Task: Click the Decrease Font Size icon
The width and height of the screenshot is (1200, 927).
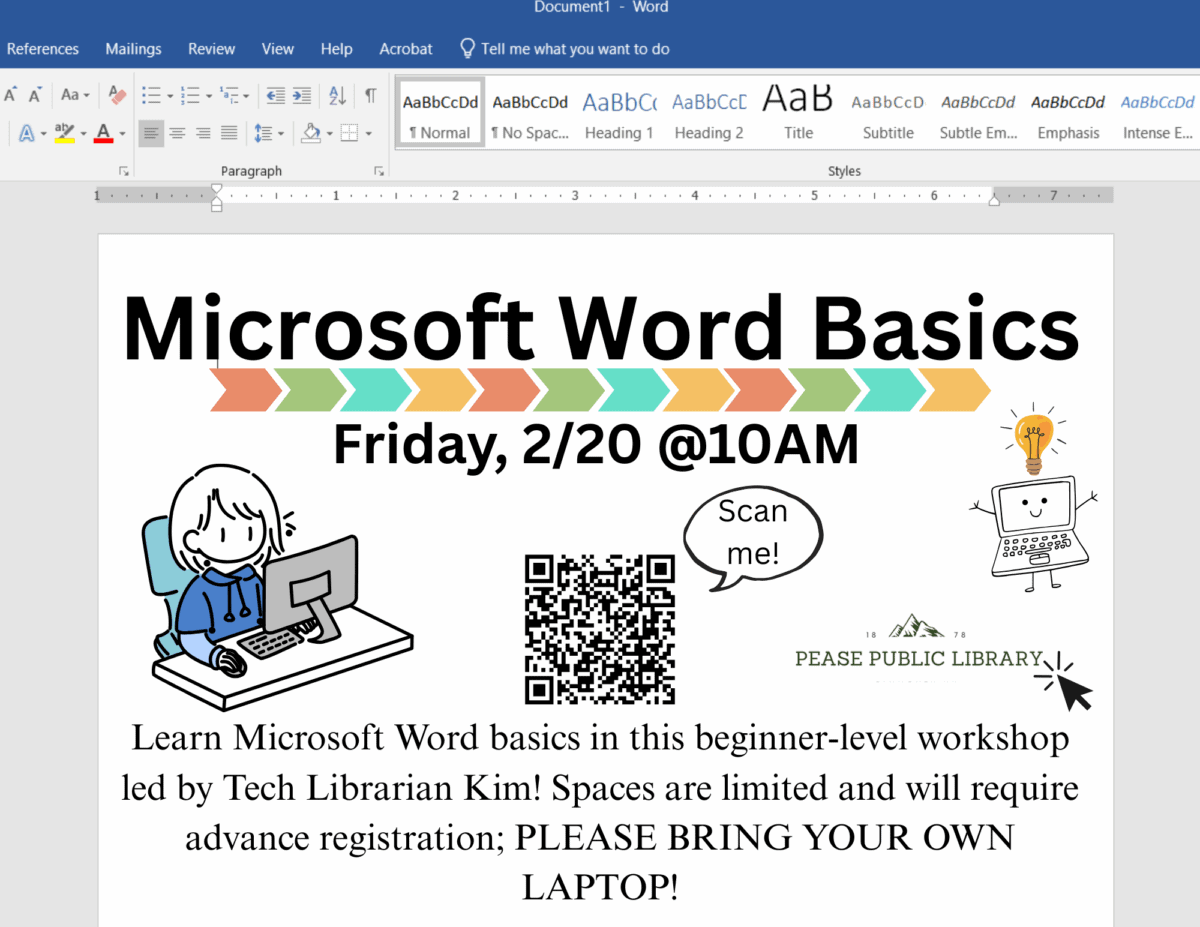Action: (x=33, y=95)
